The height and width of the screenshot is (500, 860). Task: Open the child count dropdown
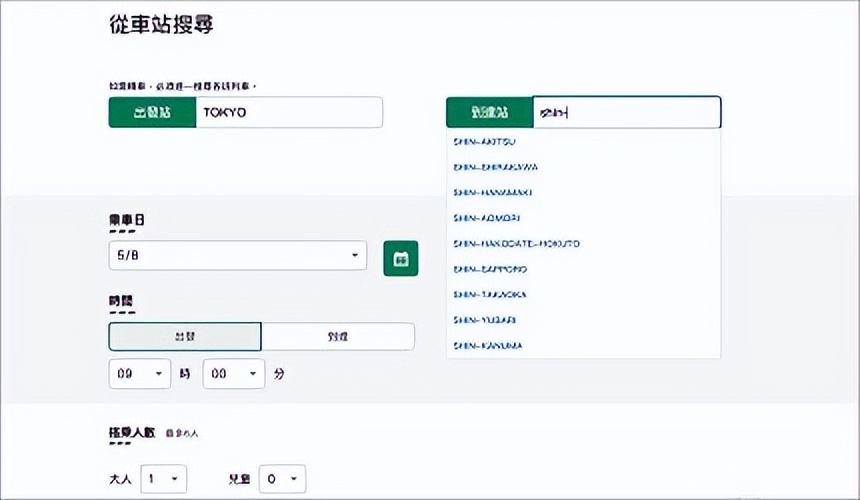tap(282, 479)
